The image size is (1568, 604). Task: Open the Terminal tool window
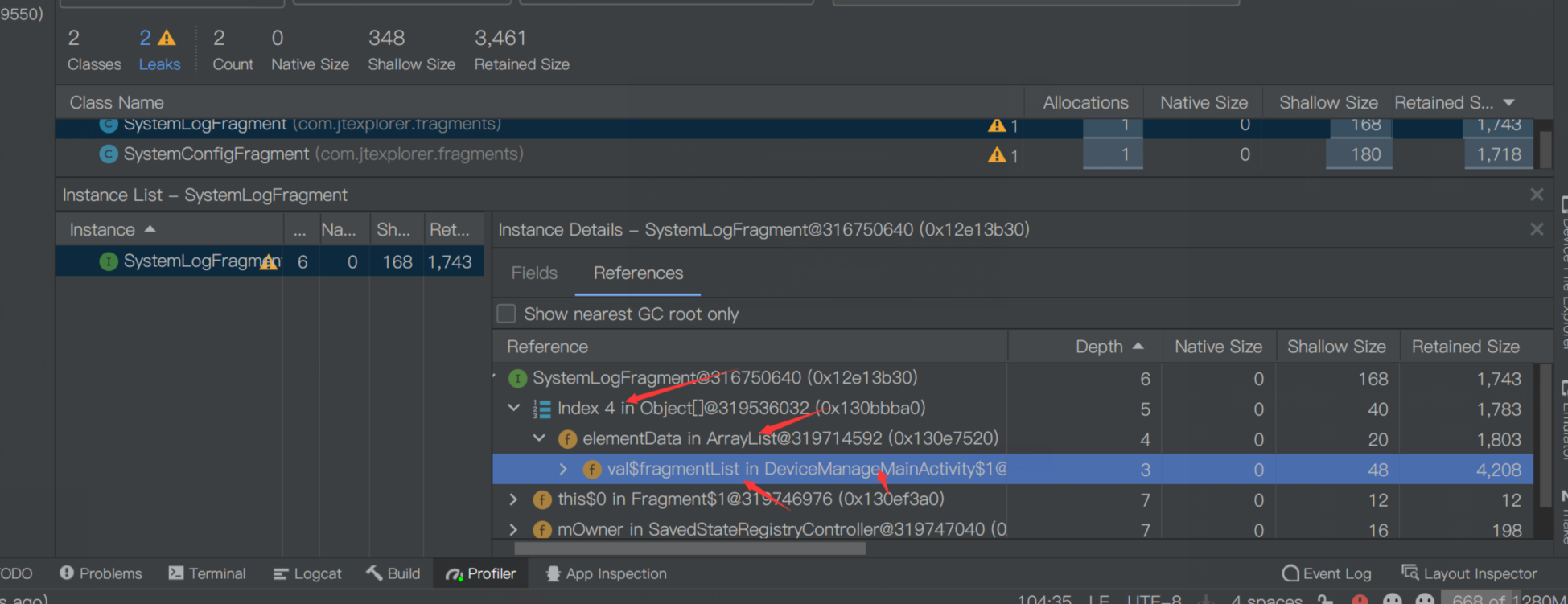coord(207,573)
